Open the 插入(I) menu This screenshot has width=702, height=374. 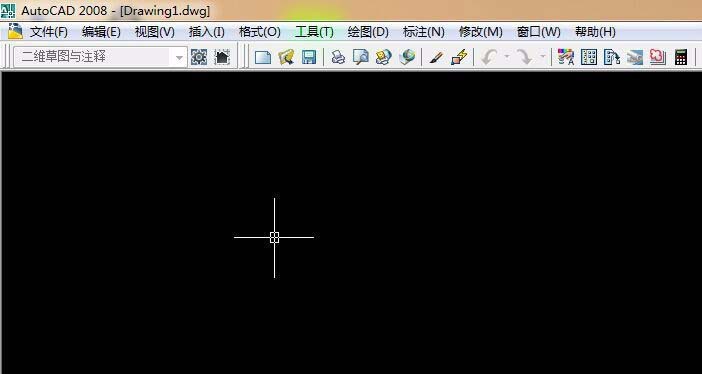(207, 32)
